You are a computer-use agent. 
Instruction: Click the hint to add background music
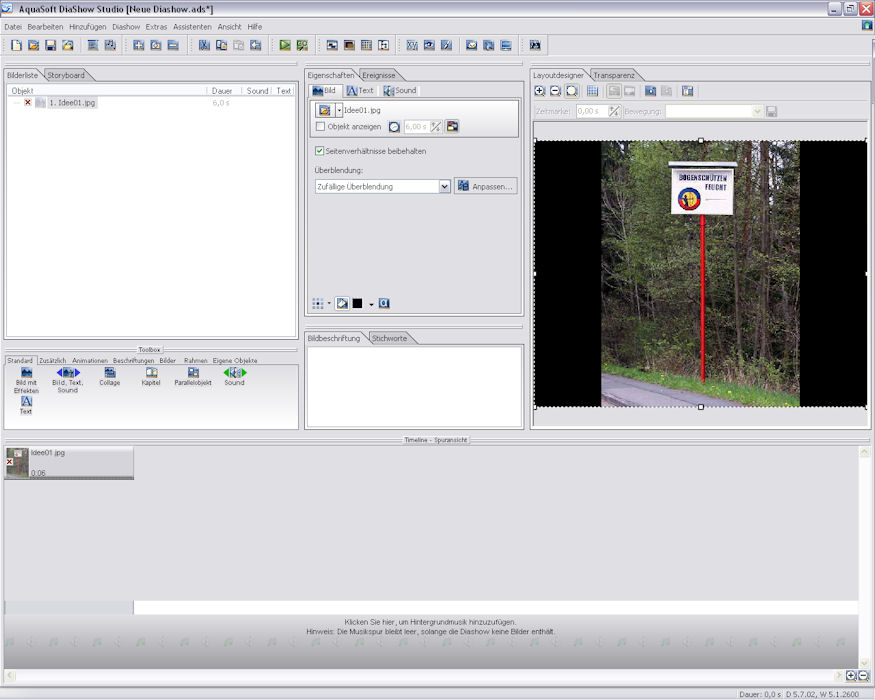430,622
